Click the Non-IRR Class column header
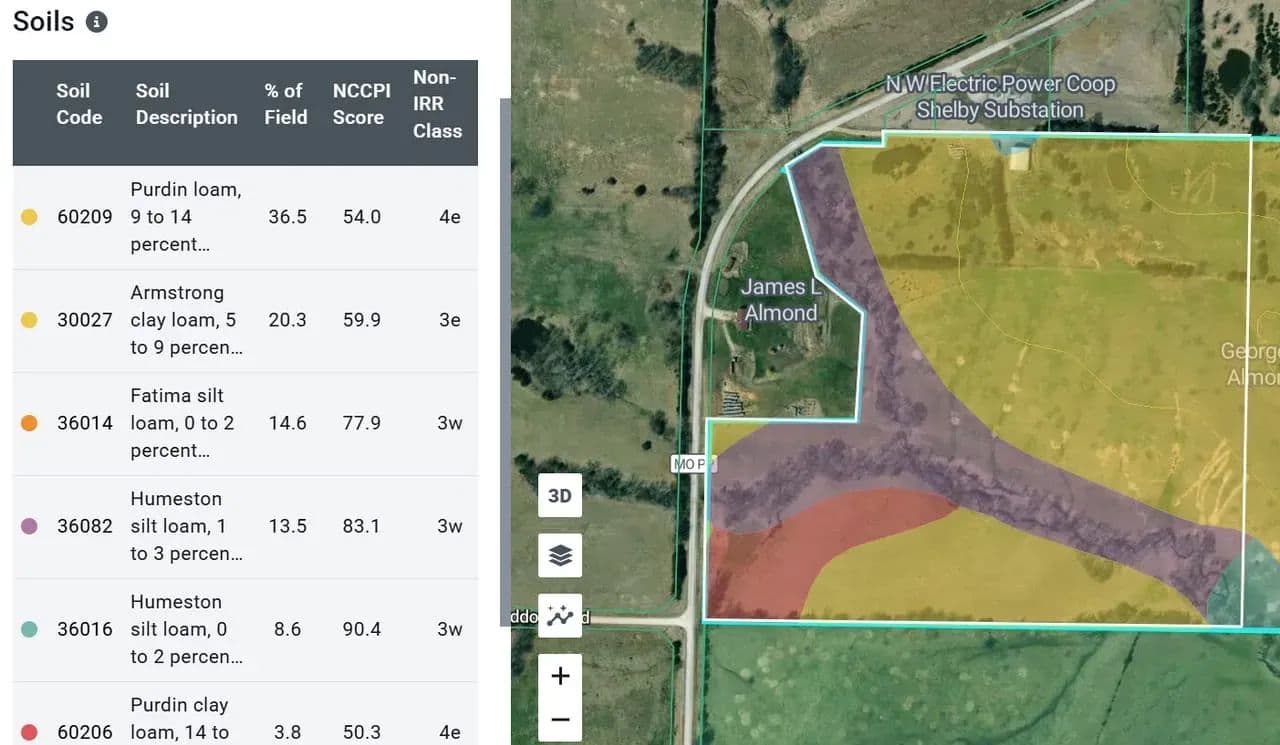This screenshot has width=1280, height=745. pyautogui.click(x=437, y=104)
